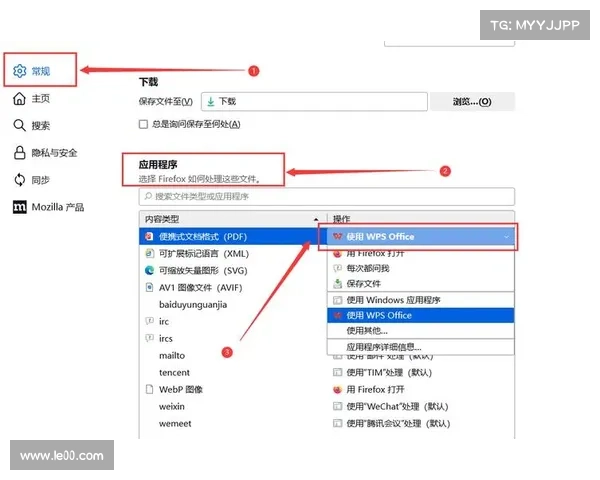Click the XML file type icon
Viewport: 600px width, 480px height.
149,253
